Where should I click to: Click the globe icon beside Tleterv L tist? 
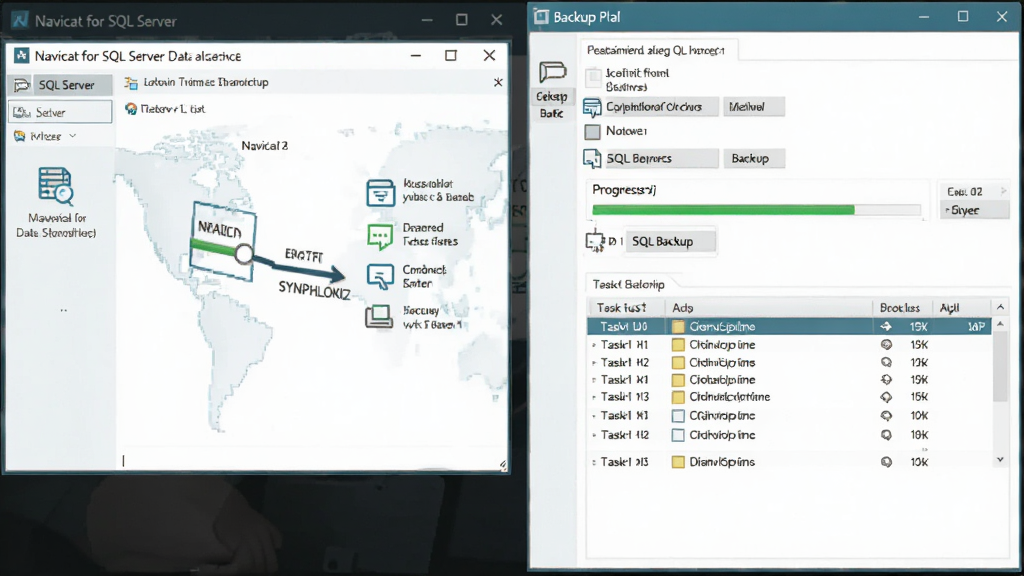tap(131, 108)
